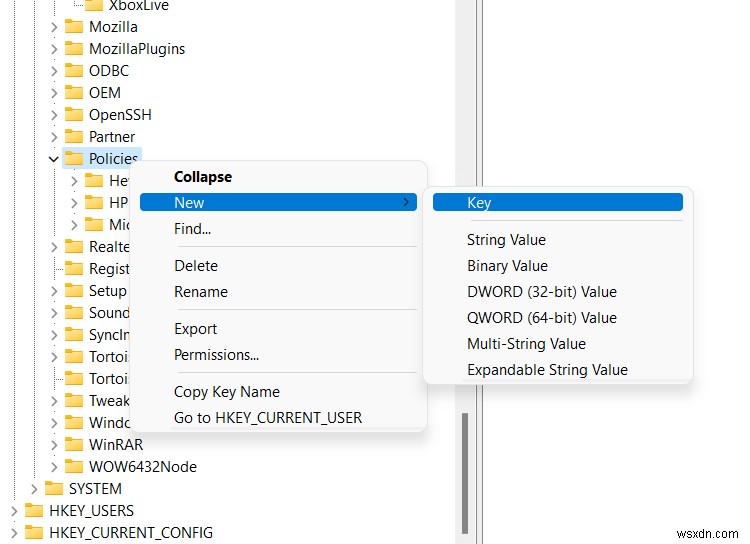Click the ODBC folder icon
The width and height of the screenshot is (750, 544).
click(74, 70)
